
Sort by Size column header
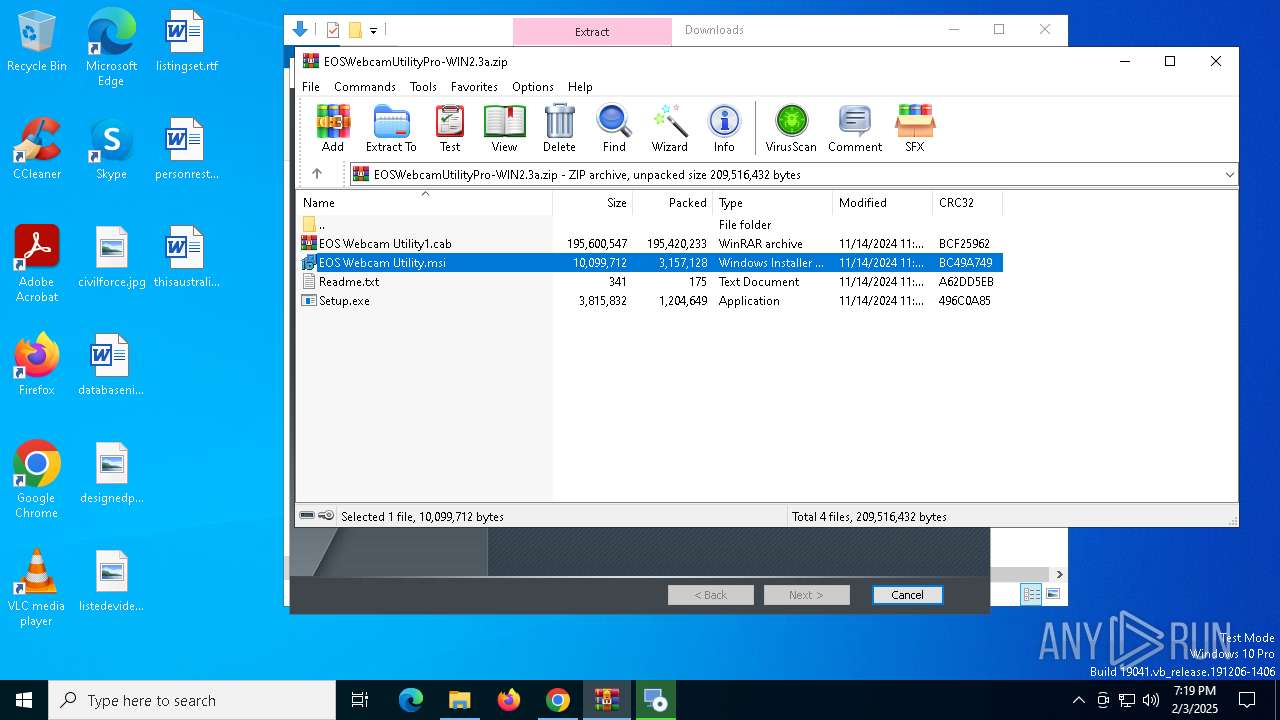point(593,203)
